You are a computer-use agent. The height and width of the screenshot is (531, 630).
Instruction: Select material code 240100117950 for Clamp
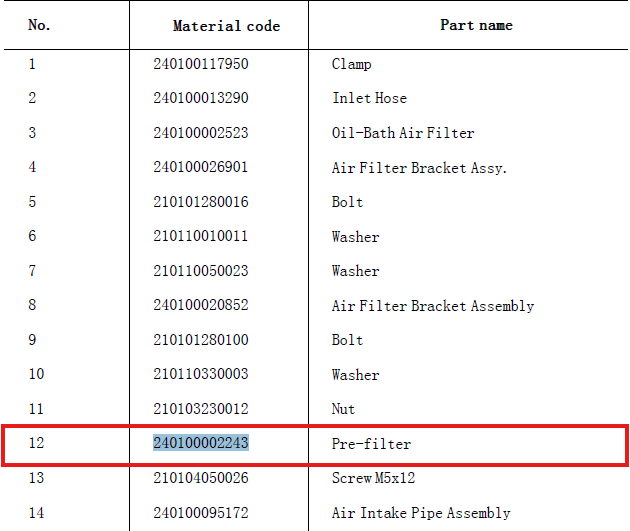pos(201,63)
